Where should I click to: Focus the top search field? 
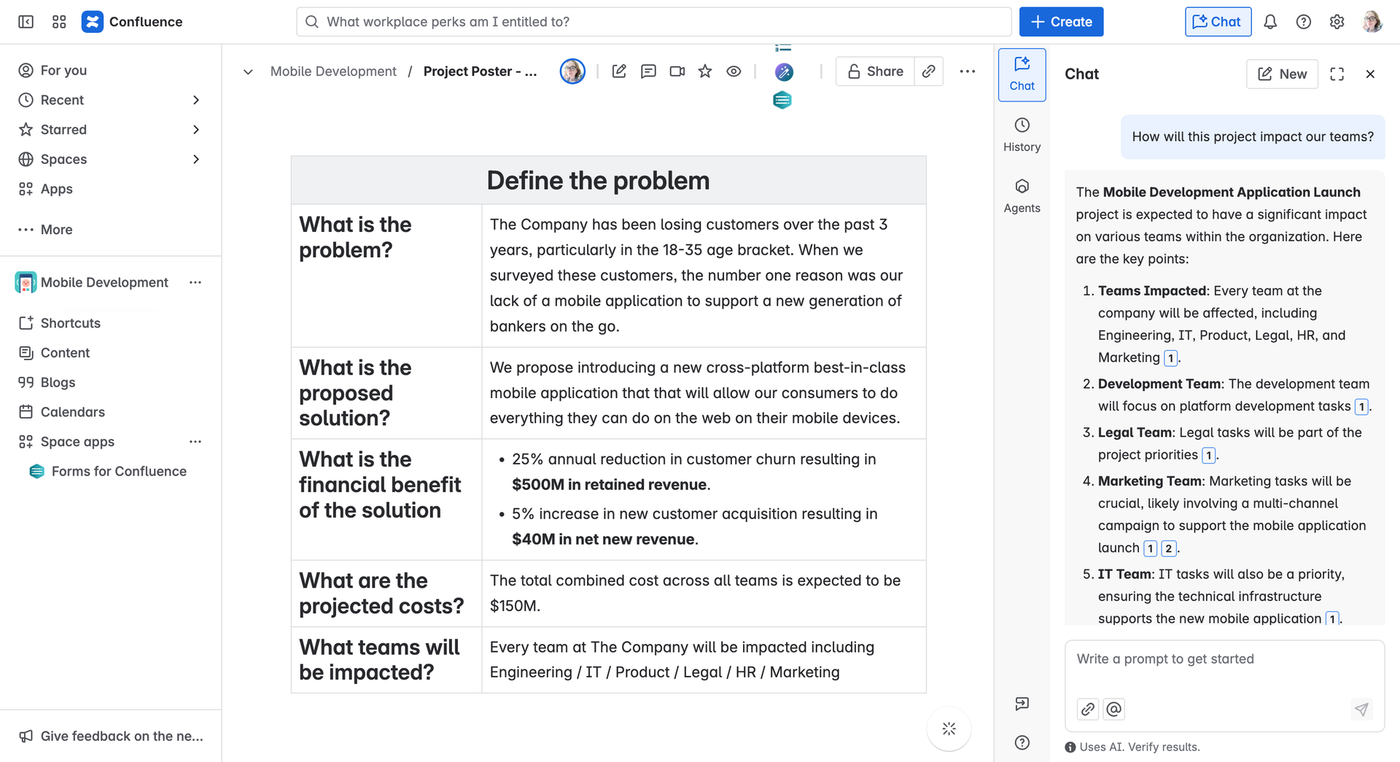click(654, 22)
